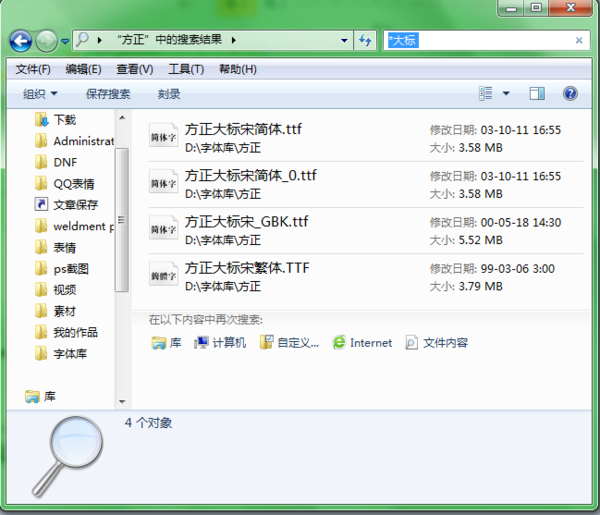Clear the search box with X
This screenshot has width=600, height=515.
[x=579, y=40]
